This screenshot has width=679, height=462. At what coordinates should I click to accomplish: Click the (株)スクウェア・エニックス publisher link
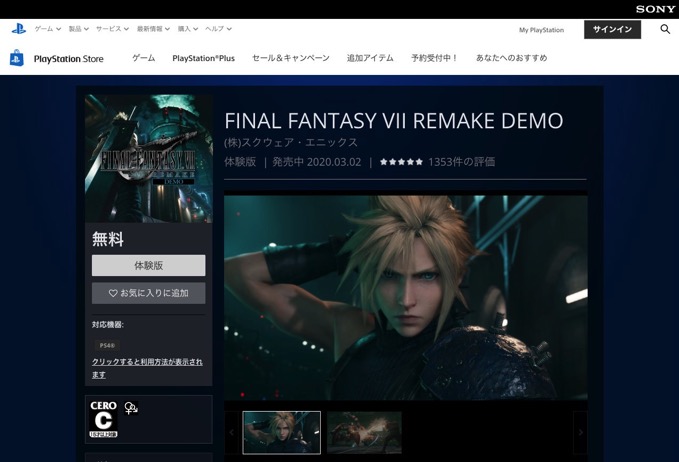[291, 142]
